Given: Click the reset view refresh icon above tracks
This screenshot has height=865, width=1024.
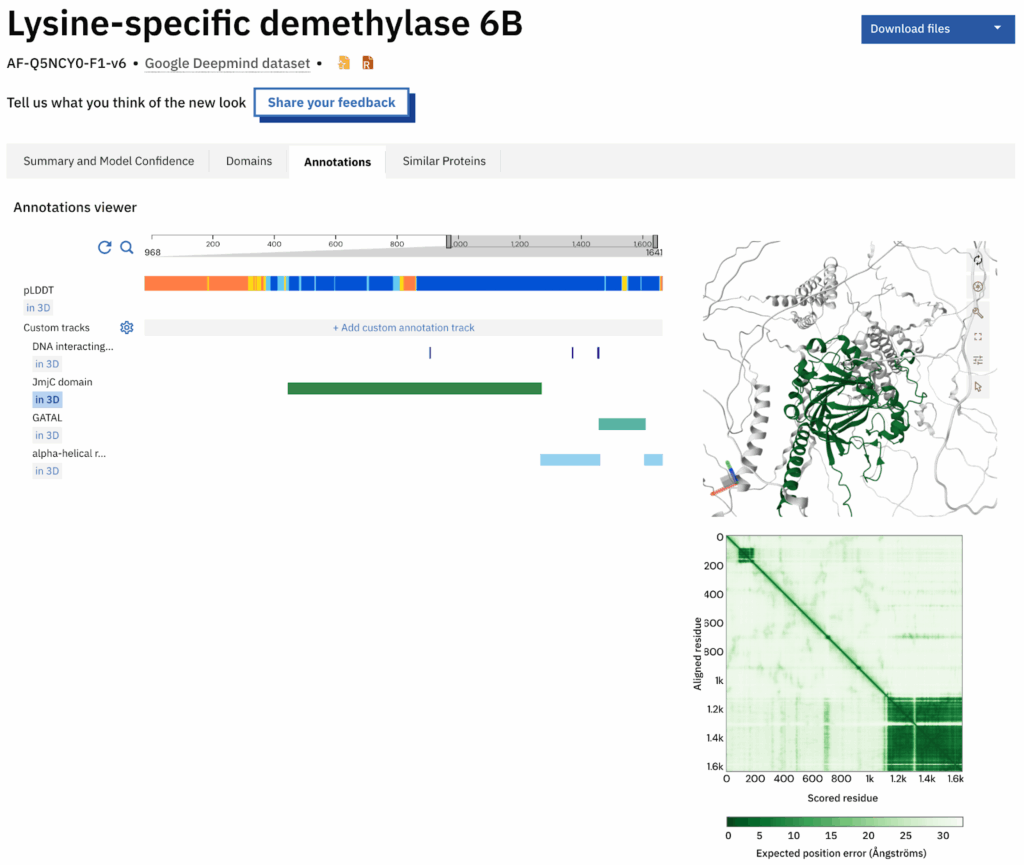Looking at the screenshot, I should click(x=104, y=247).
